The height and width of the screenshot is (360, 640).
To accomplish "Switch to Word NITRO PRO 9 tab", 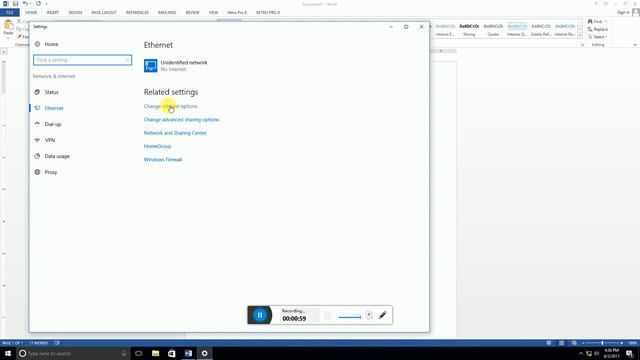I will coord(268,13).
